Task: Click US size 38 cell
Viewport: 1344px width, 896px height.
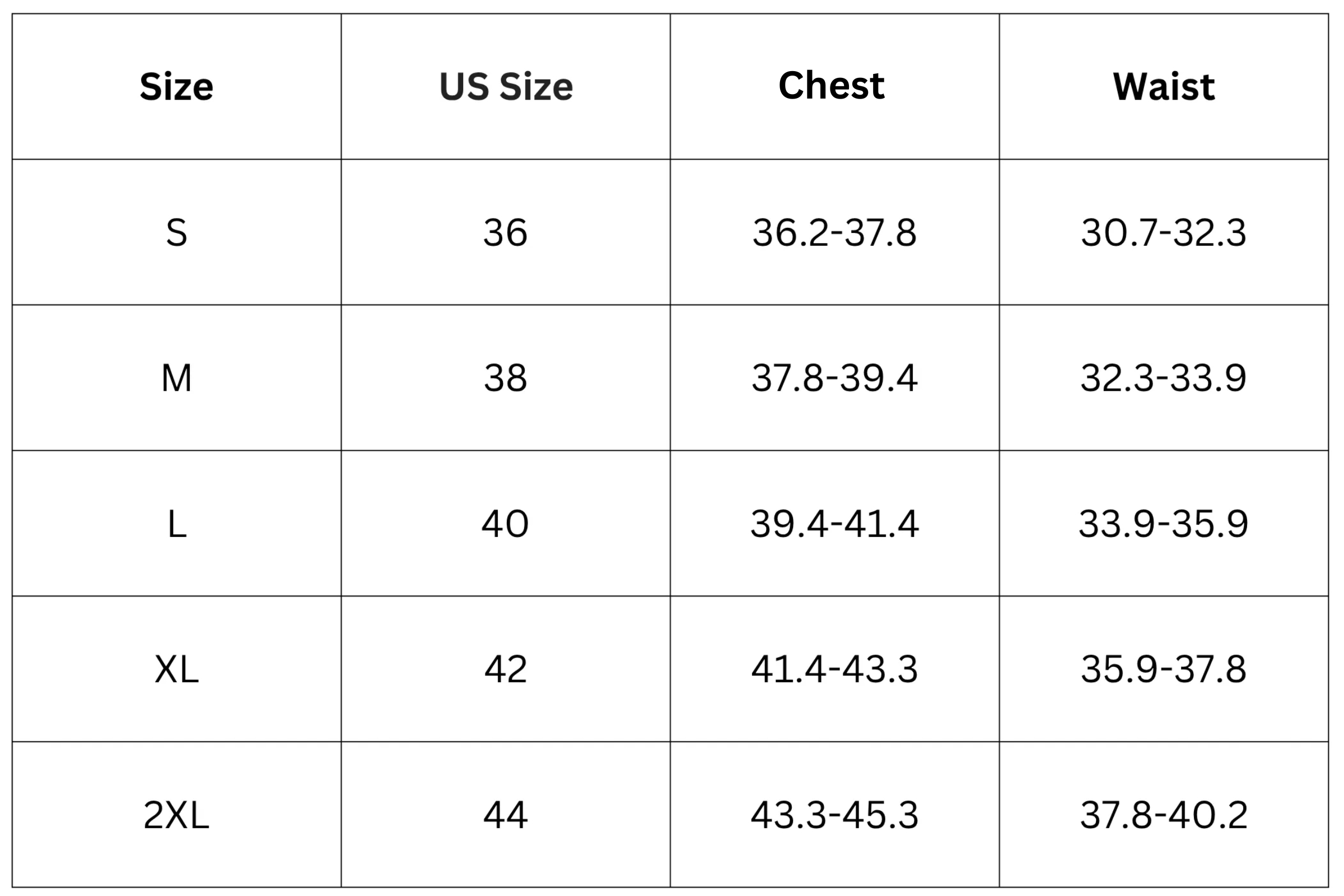Action: [x=506, y=379]
